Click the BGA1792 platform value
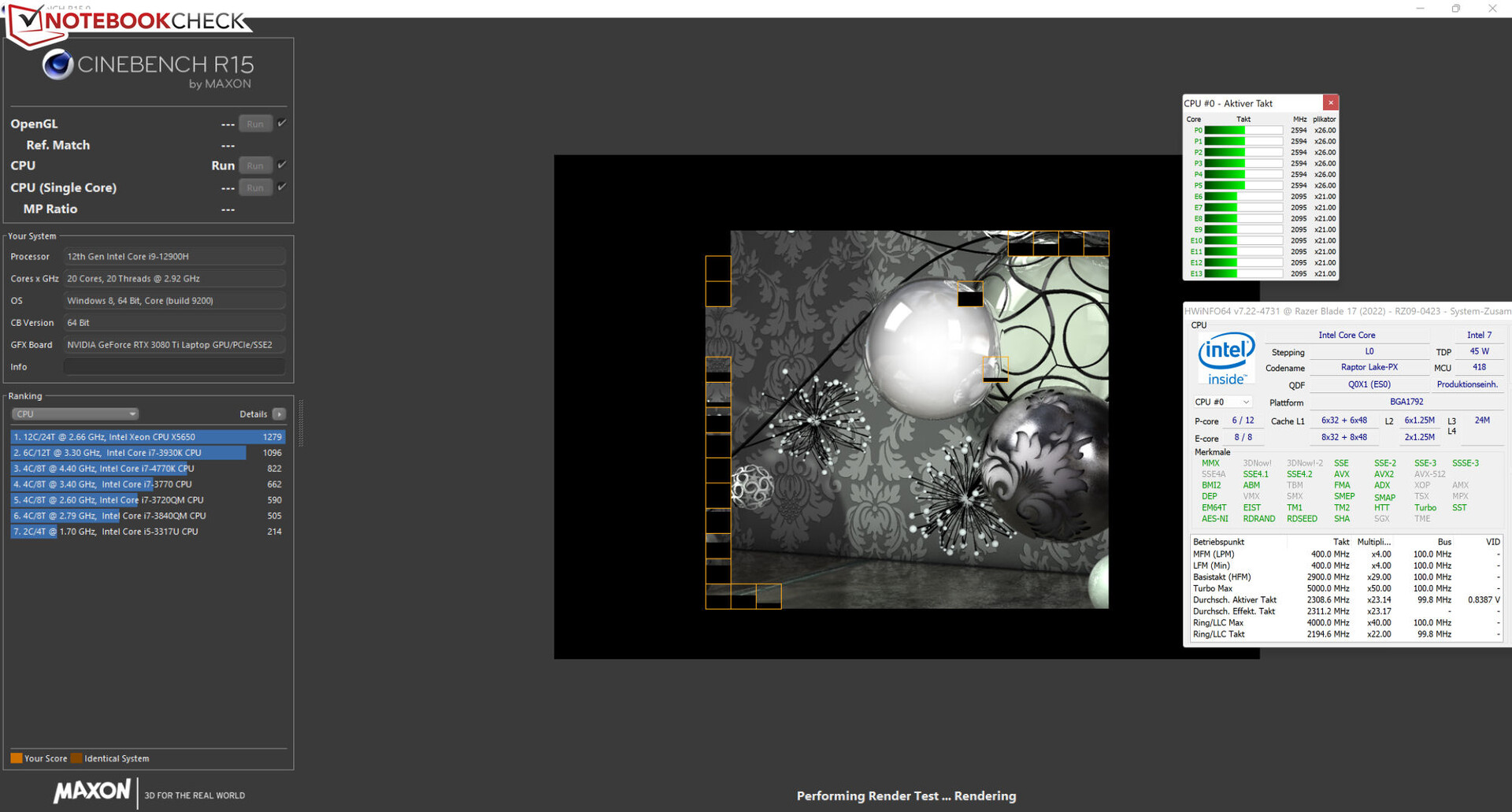The image size is (1512, 812). point(1406,402)
